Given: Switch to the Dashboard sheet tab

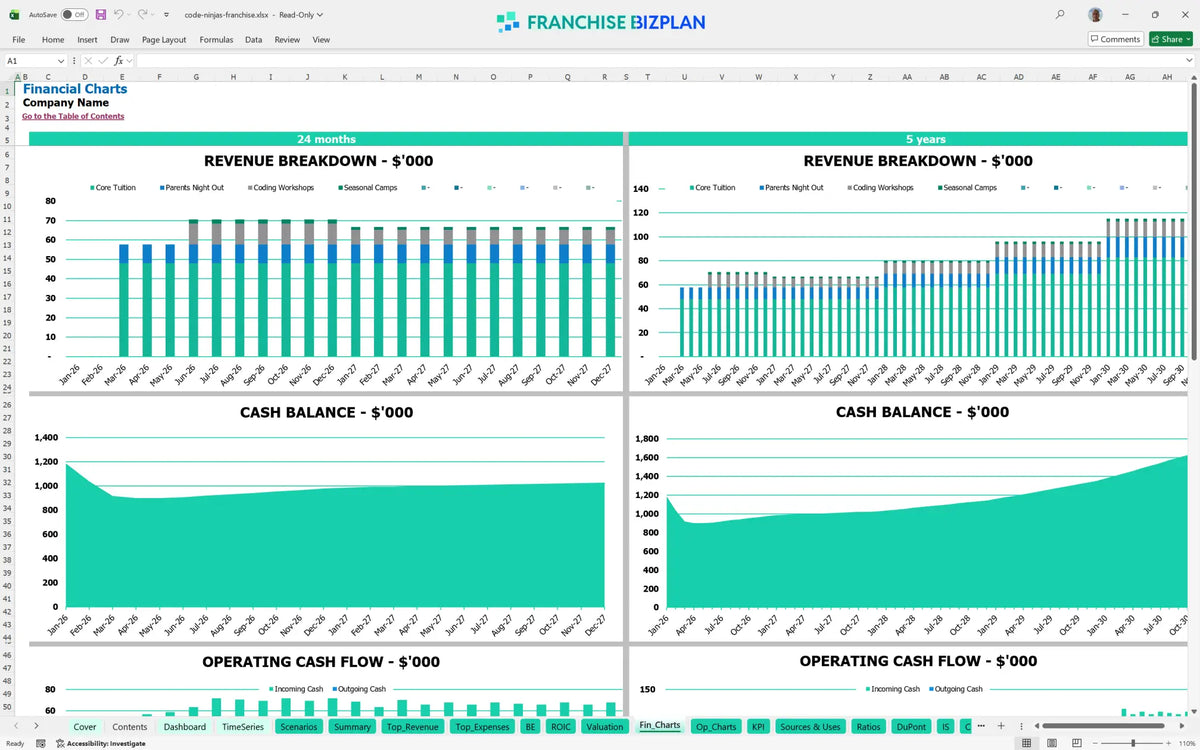Looking at the screenshot, I should tap(185, 727).
